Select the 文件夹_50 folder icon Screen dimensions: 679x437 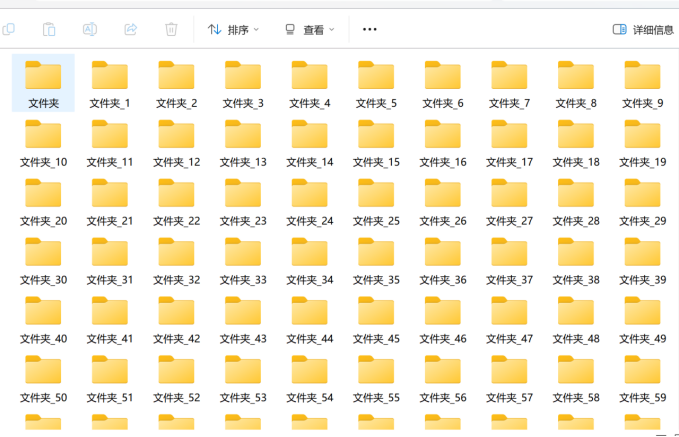43,369
